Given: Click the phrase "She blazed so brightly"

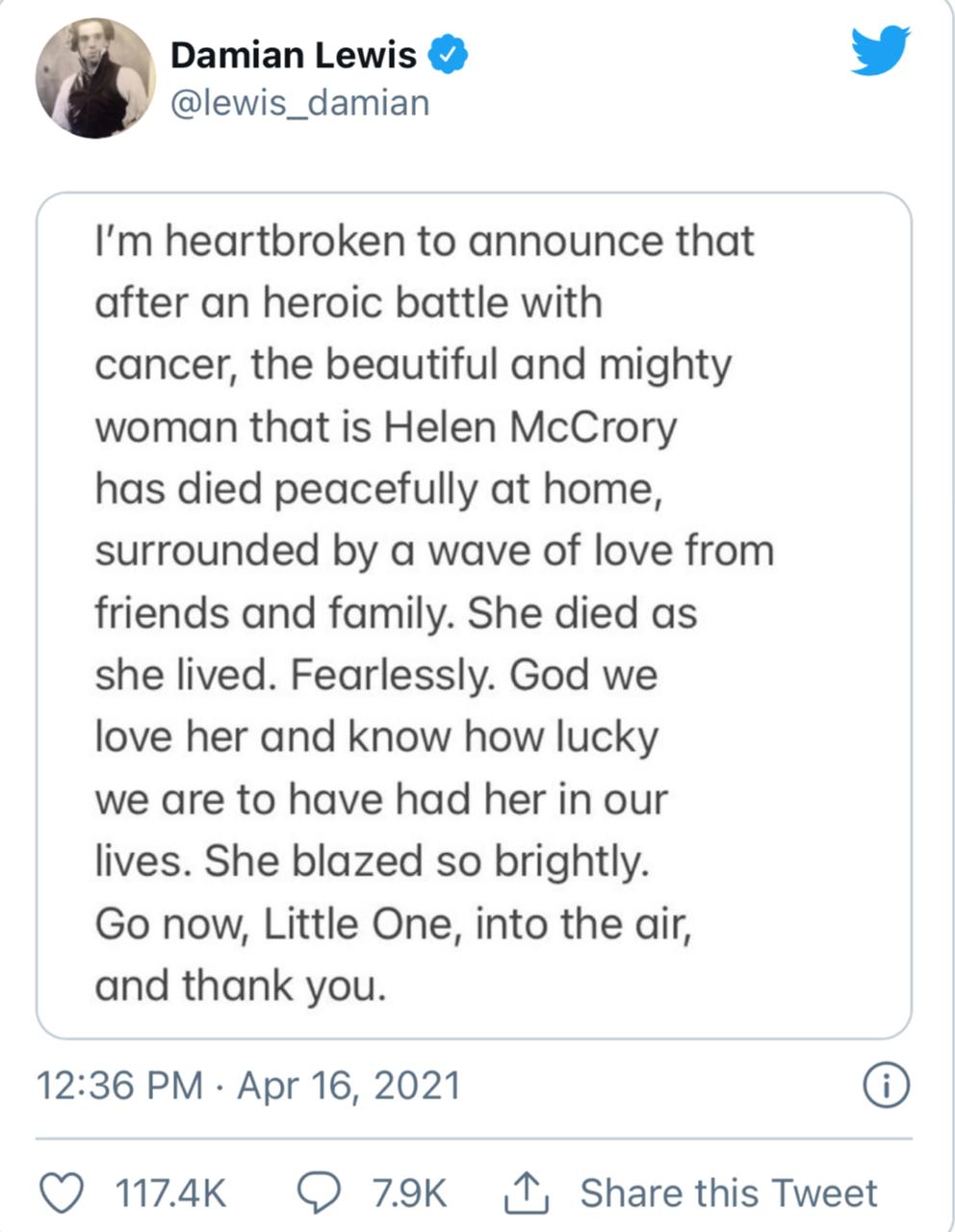Looking at the screenshot, I should point(423,861).
